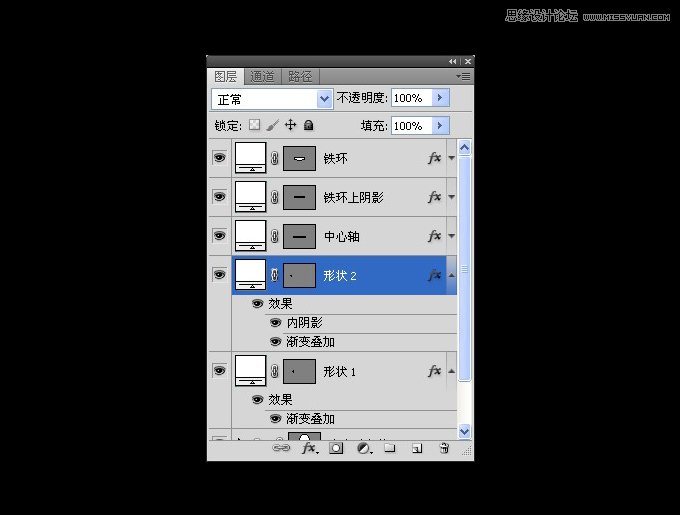680x515 pixels.
Task: Click the lock image pixels brush icon
Action: pyautogui.click(x=272, y=125)
